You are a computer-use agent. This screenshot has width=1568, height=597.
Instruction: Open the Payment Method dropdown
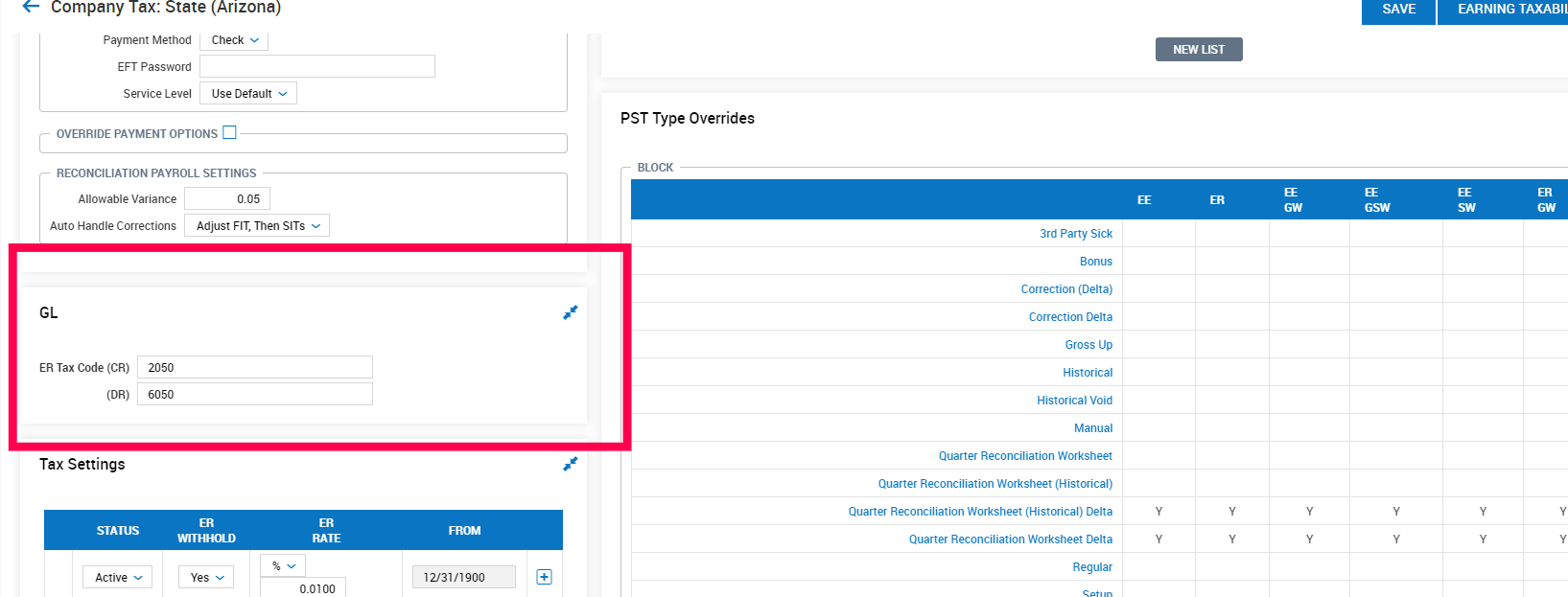[x=234, y=40]
